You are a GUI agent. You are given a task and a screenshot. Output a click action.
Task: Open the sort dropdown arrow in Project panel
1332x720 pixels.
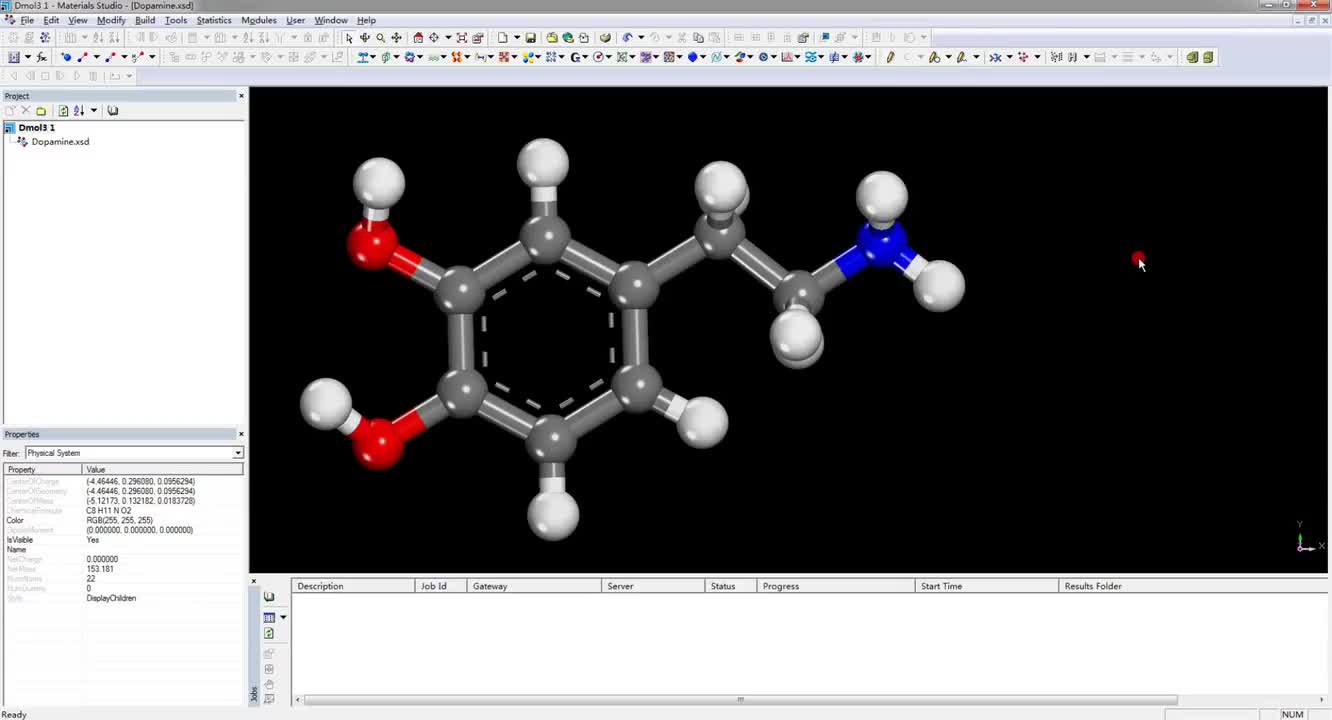94,111
